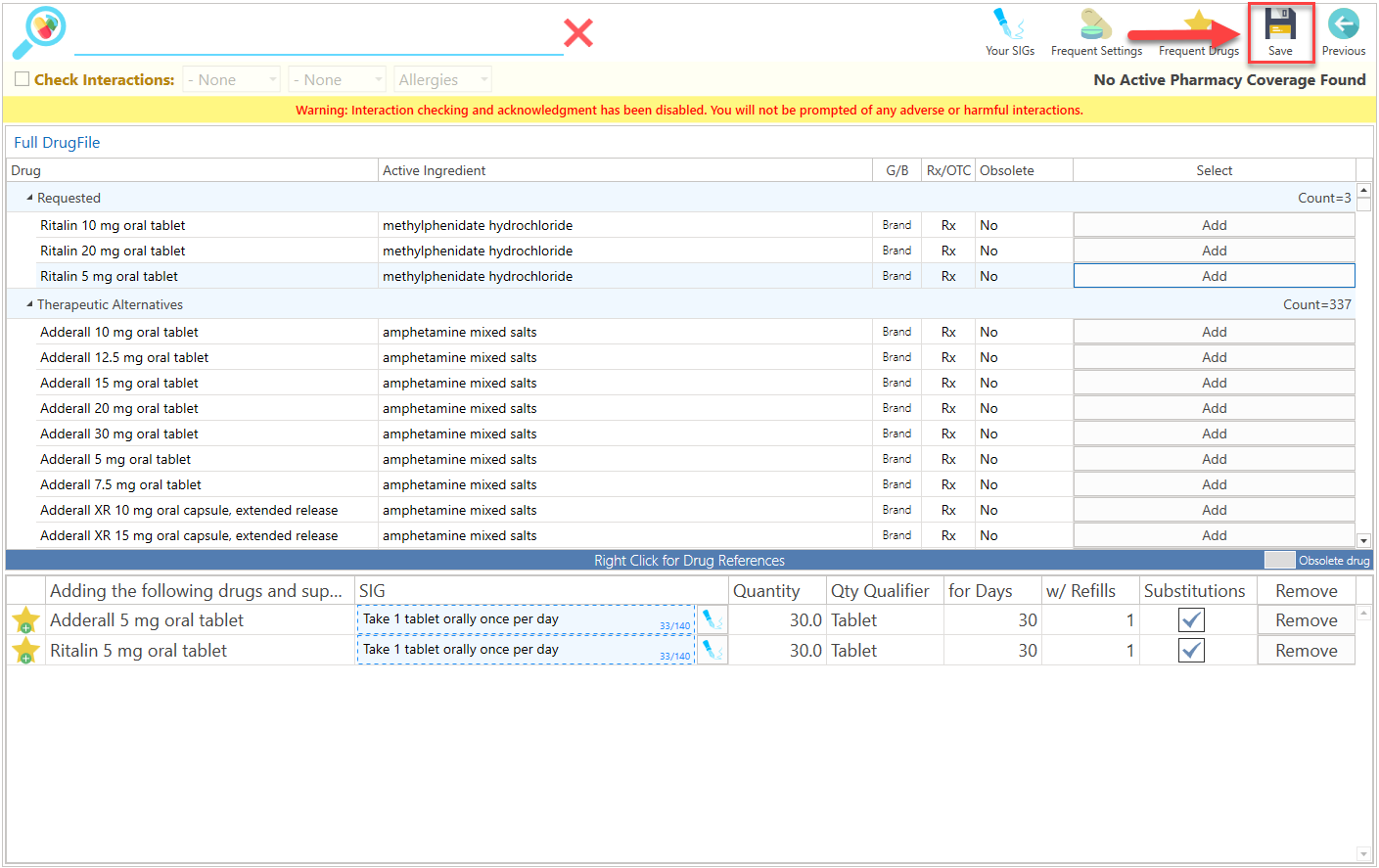Uncheck Substitutions for Adderall 5 mg oral tablet
Image resolution: width=1379 pixels, height=868 pixels.
pyautogui.click(x=1191, y=620)
